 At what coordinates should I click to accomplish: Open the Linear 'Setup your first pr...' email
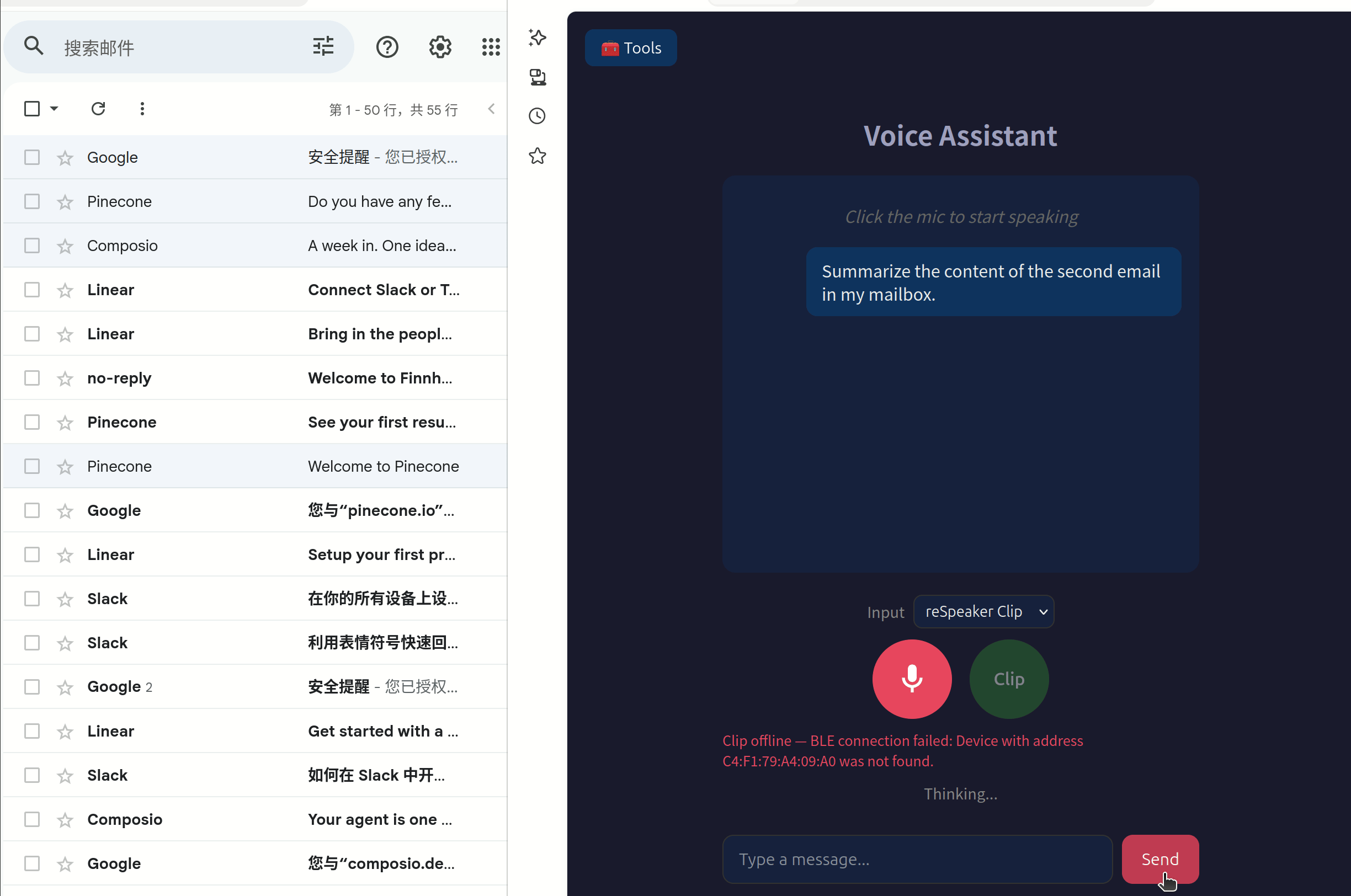(x=255, y=554)
